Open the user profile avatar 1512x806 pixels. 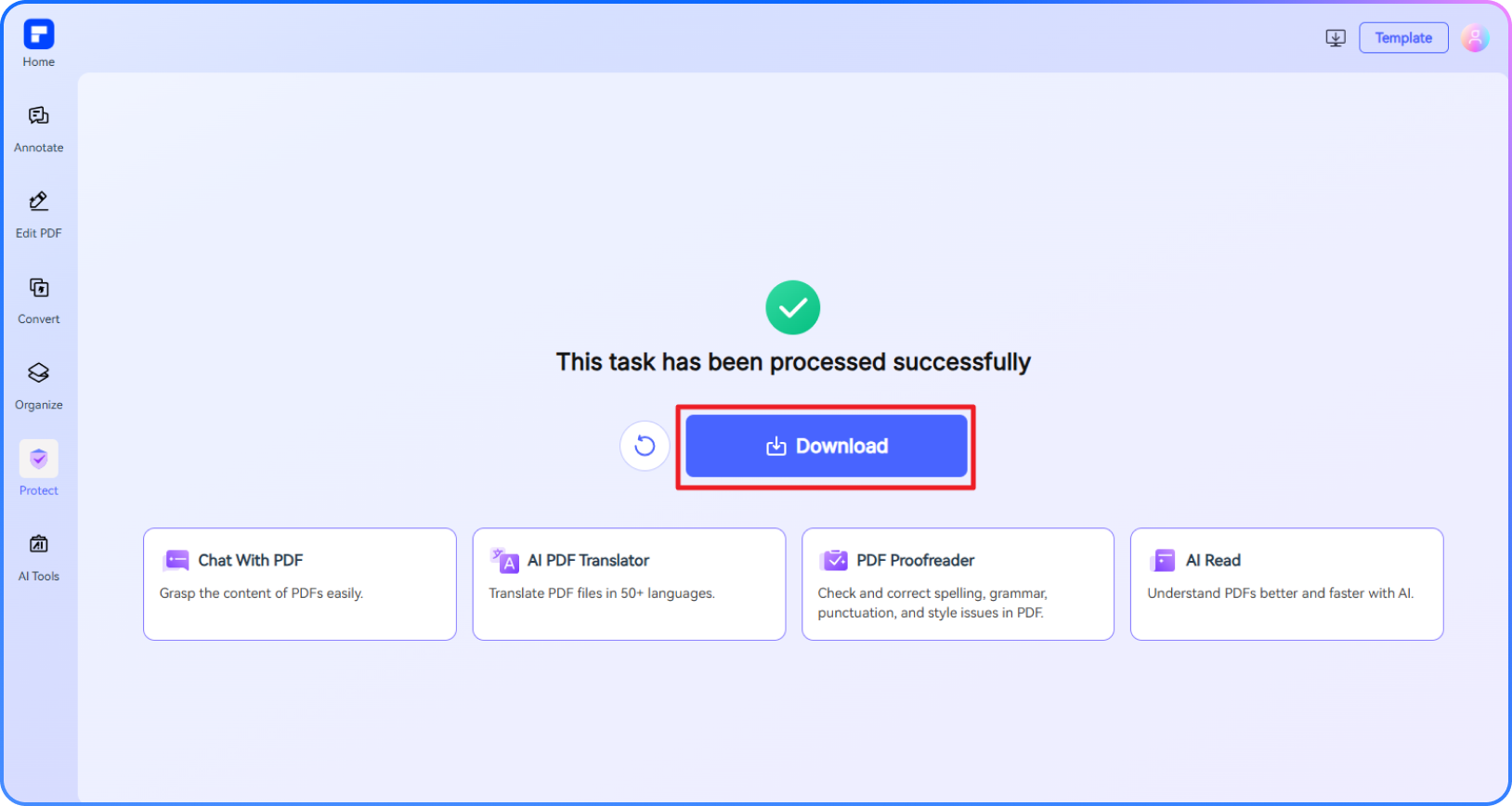pyautogui.click(x=1475, y=38)
